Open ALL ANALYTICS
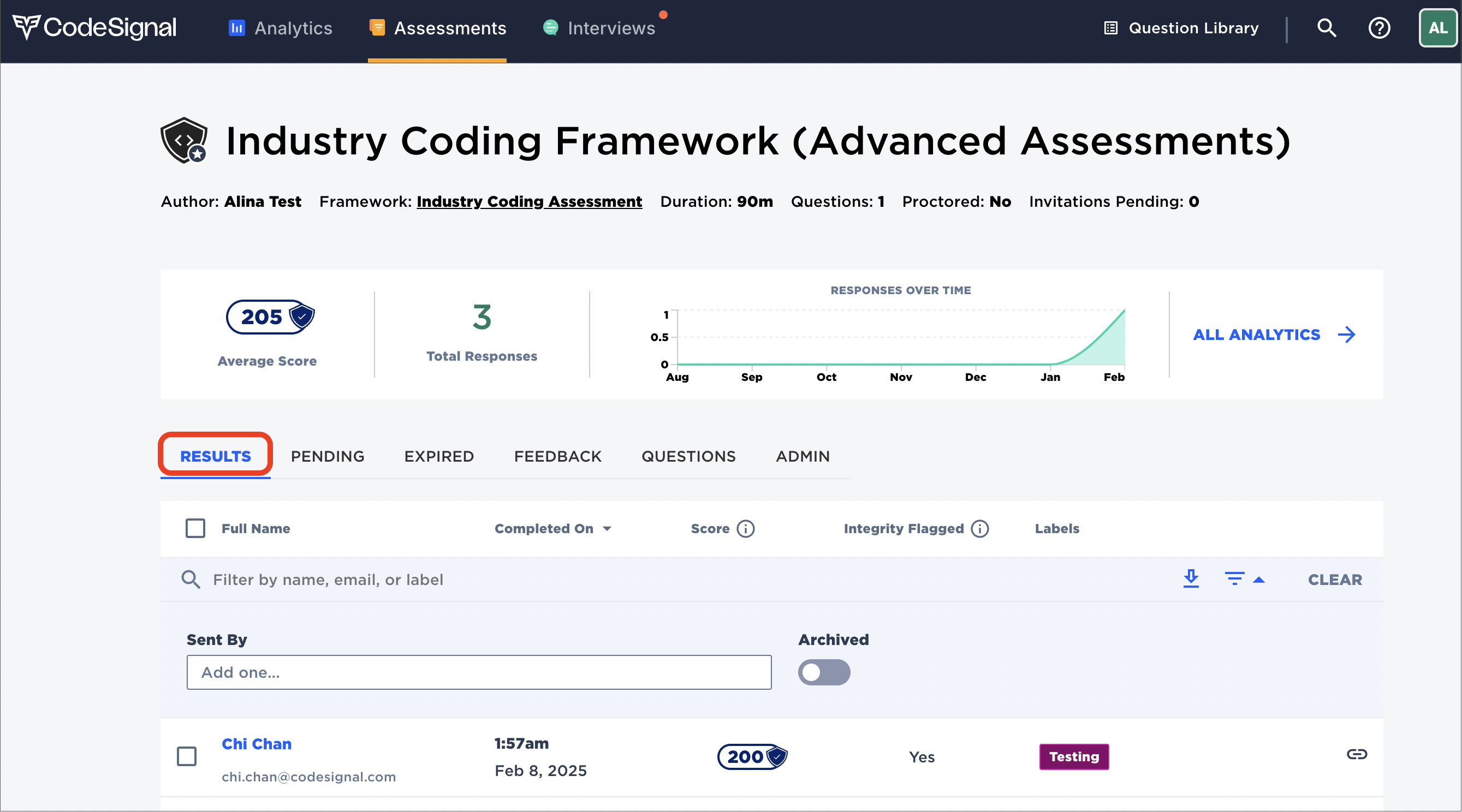Image resolution: width=1462 pixels, height=812 pixels. click(1256, 335)
